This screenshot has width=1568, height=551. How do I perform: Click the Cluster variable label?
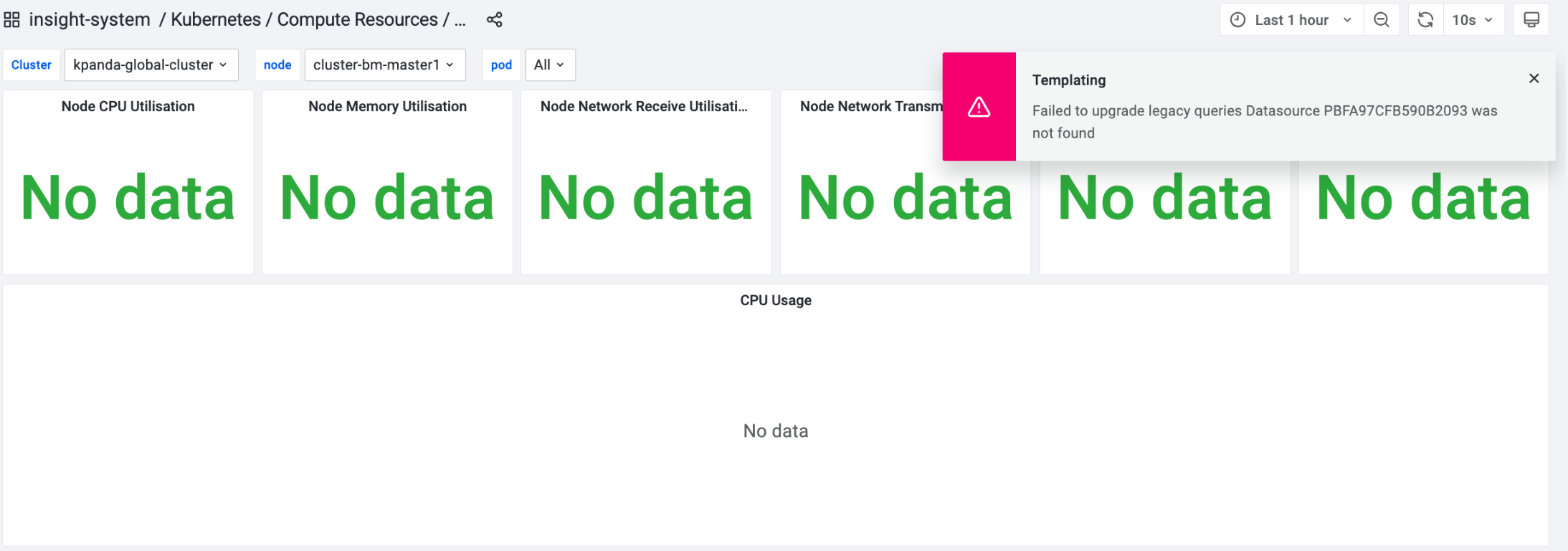[31, 64]
